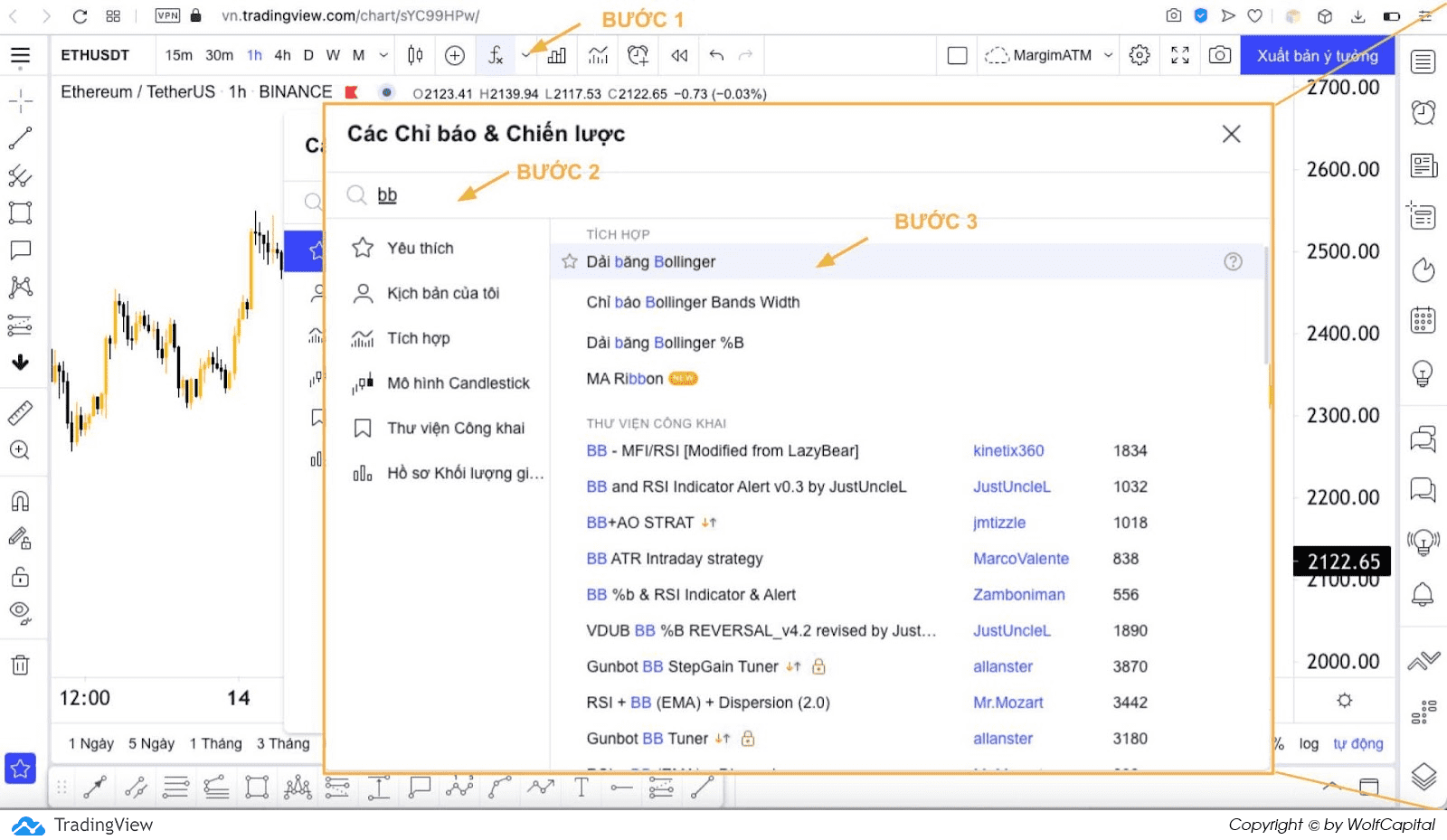
Task: Select Thư viện Công khai category
Action: [438, 428]
